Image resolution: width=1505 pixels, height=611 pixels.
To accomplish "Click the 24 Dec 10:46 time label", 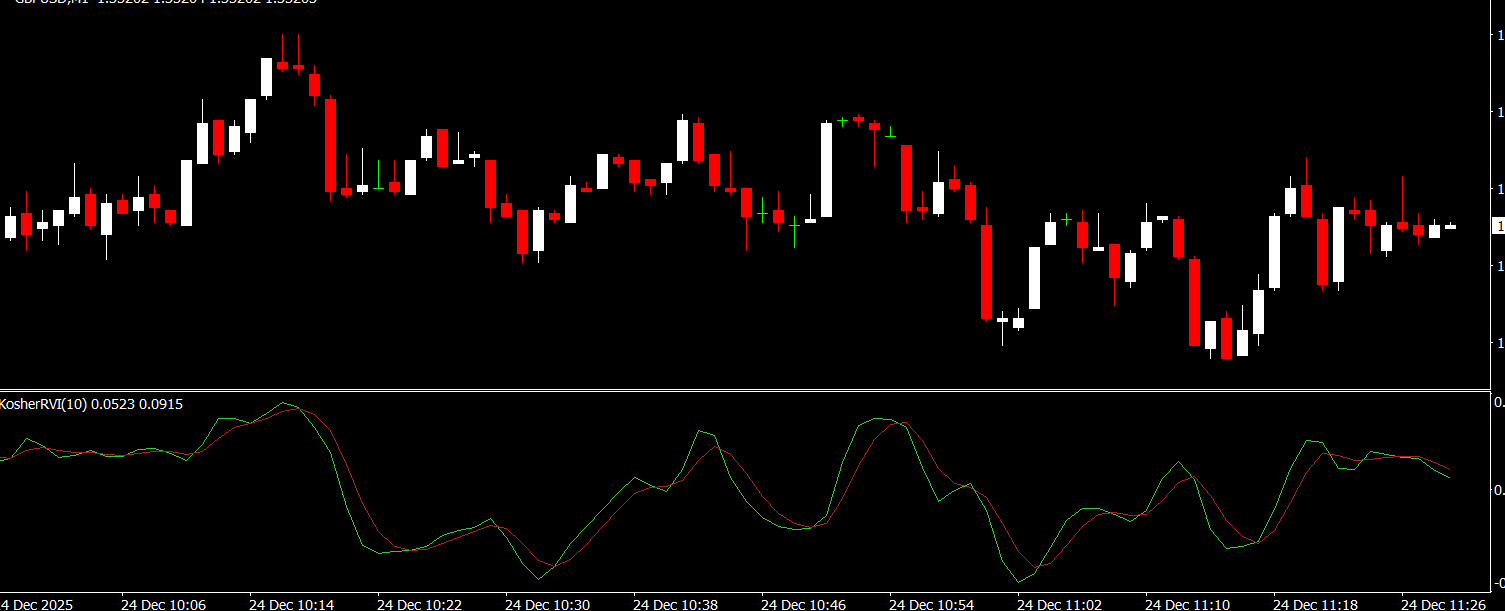I will pos(803,604).
